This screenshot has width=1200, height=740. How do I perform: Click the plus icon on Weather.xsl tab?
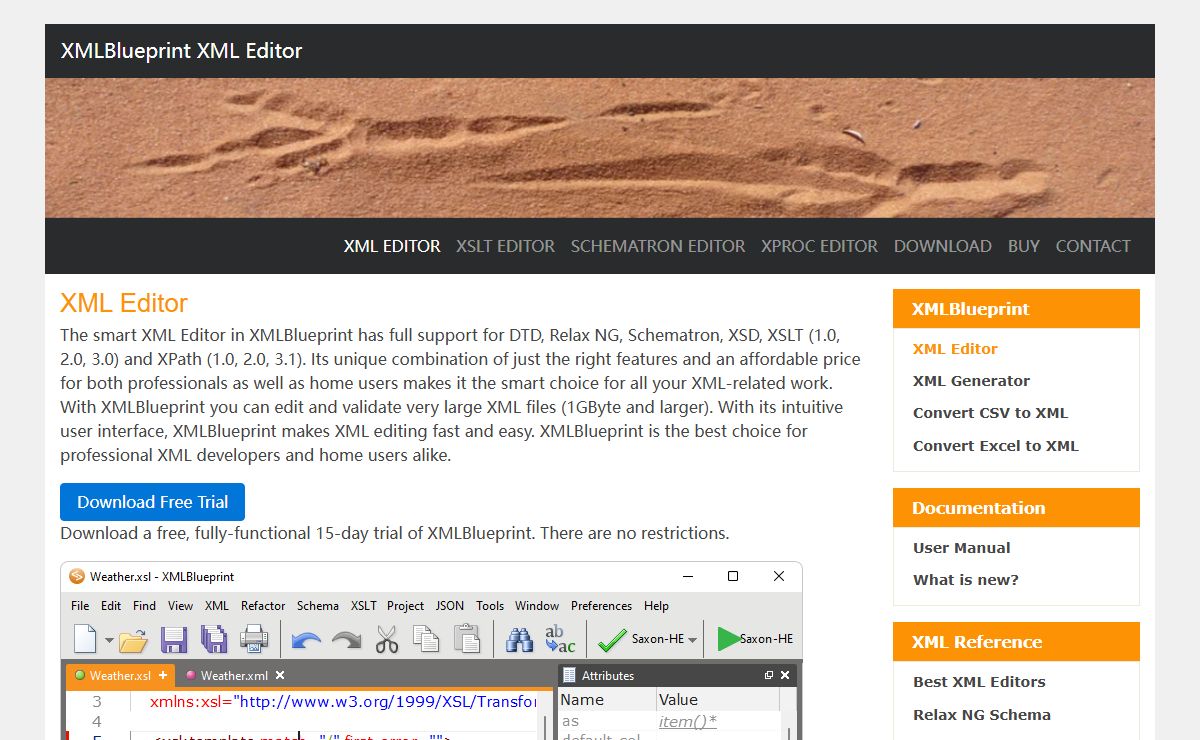pyautogui.click(x=163, y=675)
